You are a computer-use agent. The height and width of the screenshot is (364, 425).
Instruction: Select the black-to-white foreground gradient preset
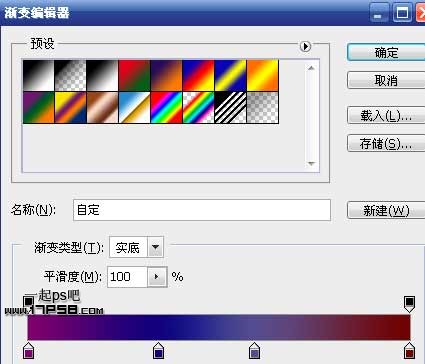[38, 75]
